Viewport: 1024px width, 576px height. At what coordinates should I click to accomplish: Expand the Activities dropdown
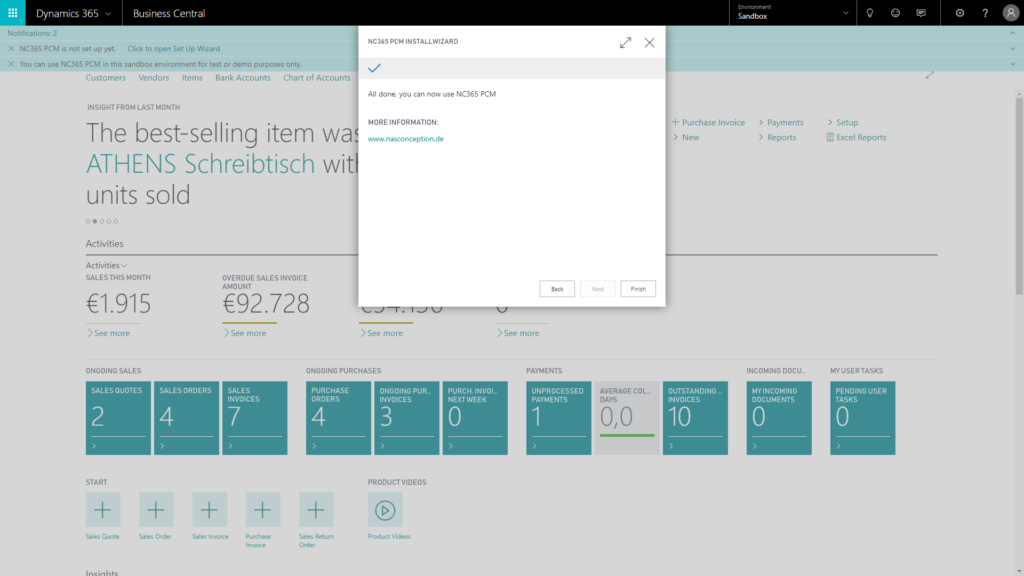[x=106, y=265]
